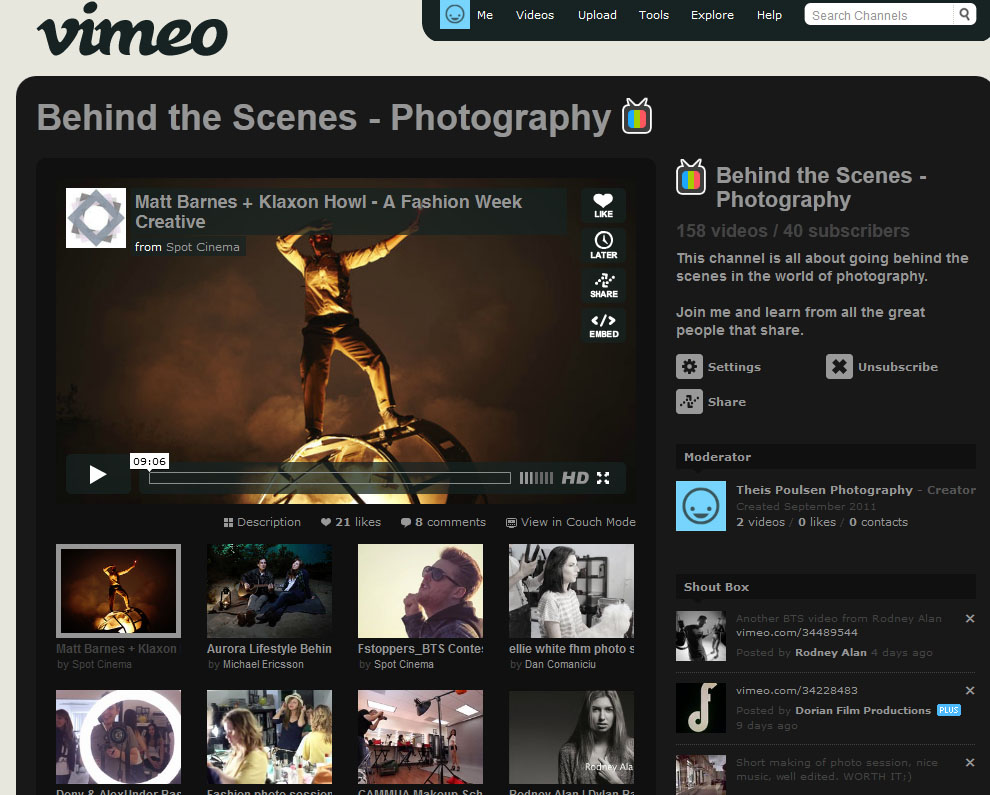This screenshot has height=795, width=990.
Task: Play the Matt Barnes video
Action: pos(98,475)
